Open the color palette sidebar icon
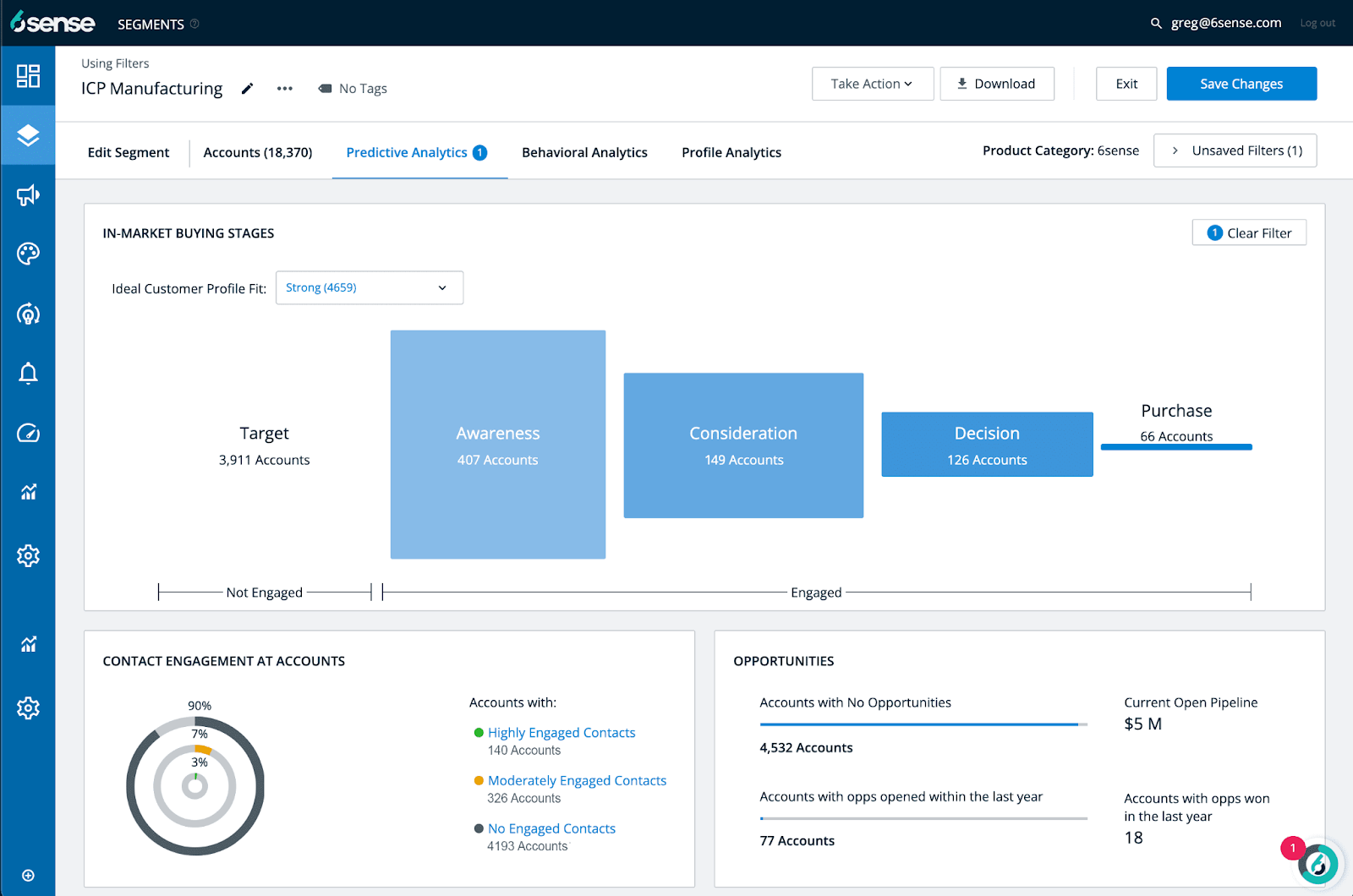Screen dimensions: 1353x896 [x=28, y=254]
